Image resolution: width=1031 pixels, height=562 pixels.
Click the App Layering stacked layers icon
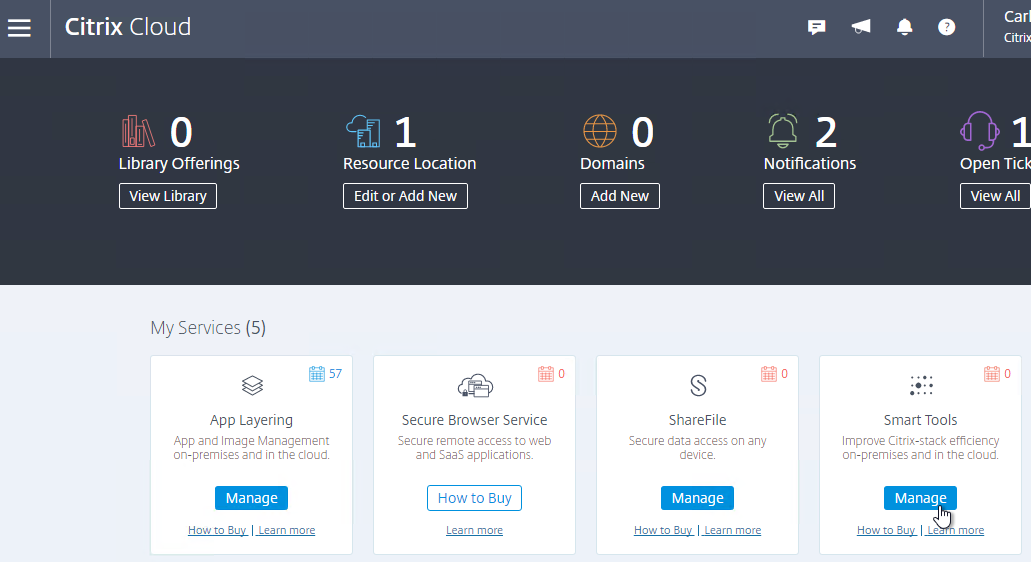252,385
